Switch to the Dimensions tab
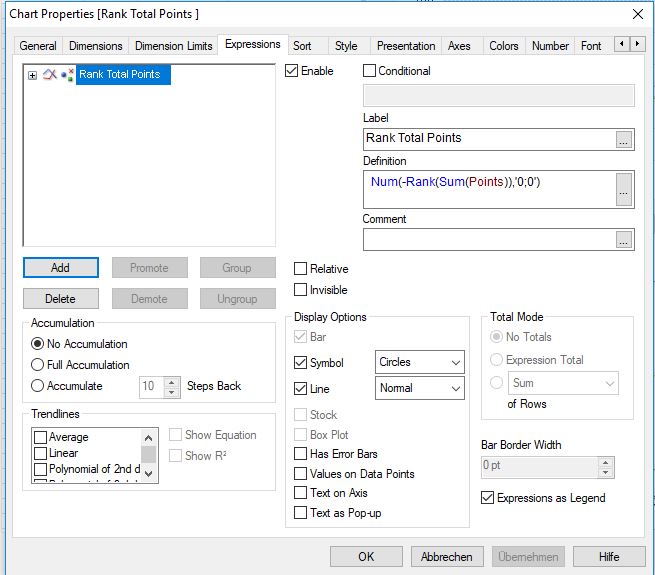Image resolution: width=655 pixels, height=575 pixels. (x=96, y=46)
